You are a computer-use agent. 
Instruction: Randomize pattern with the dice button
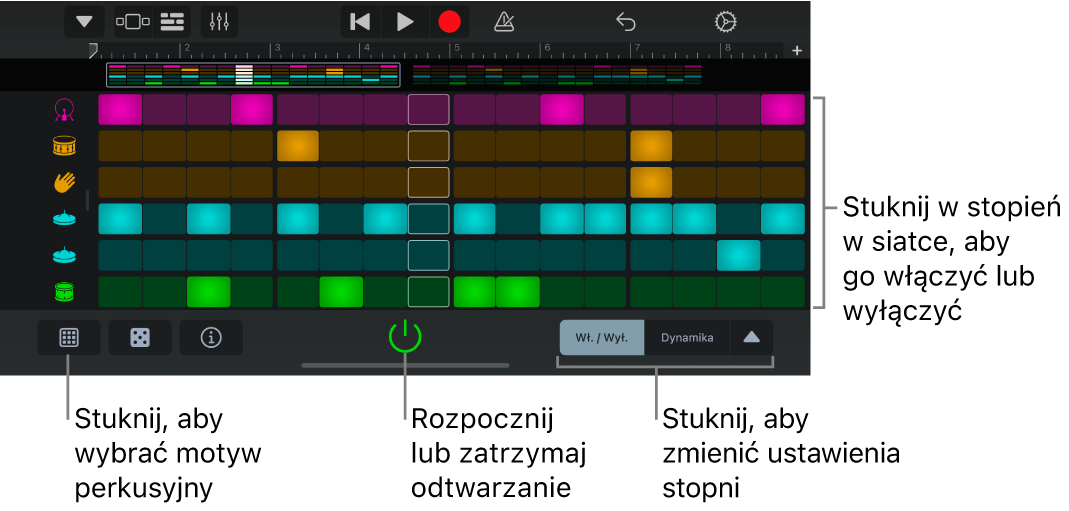140,338
